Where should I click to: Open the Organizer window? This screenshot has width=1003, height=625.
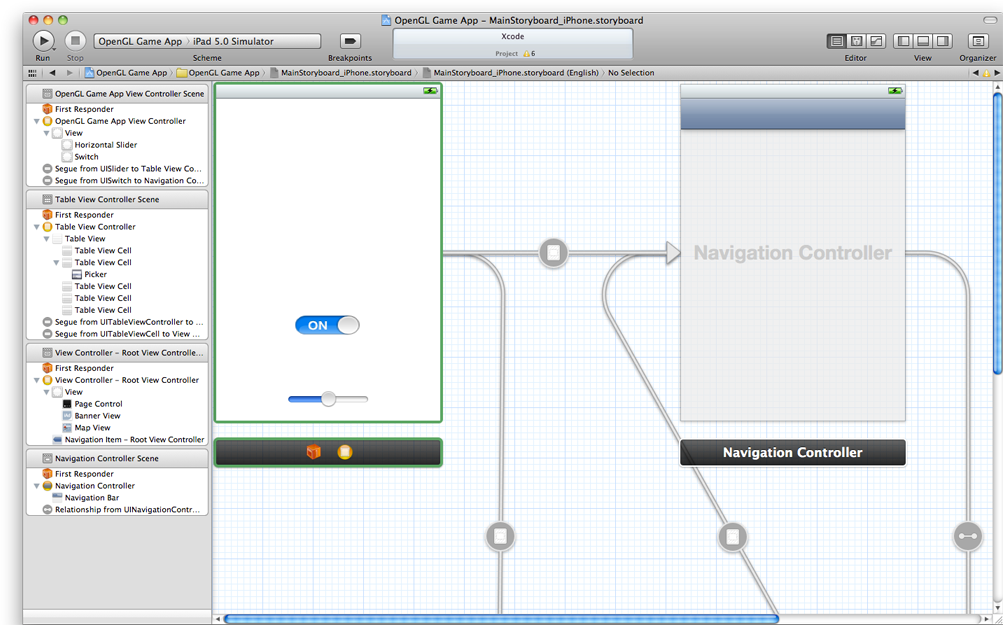click(977, 41)
